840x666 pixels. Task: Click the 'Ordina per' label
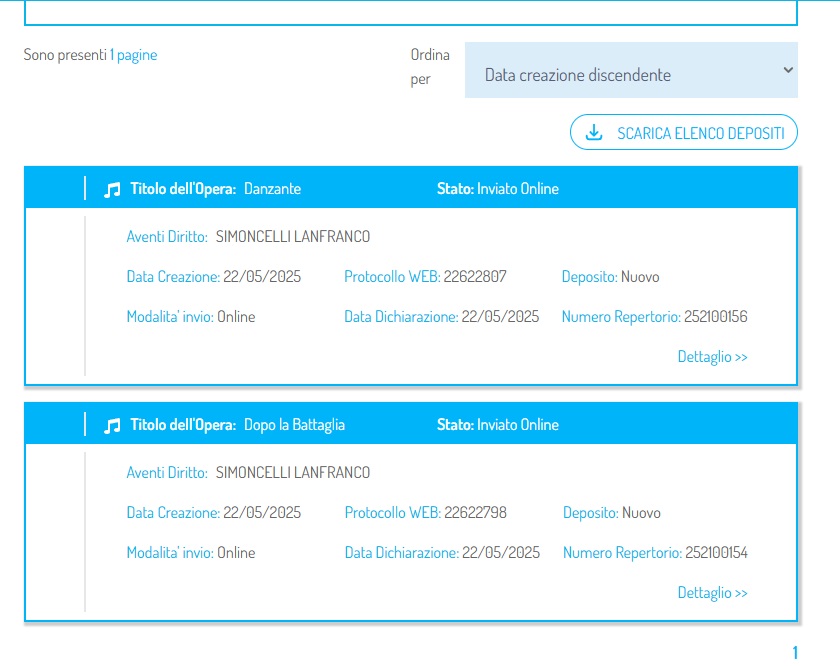430,67
